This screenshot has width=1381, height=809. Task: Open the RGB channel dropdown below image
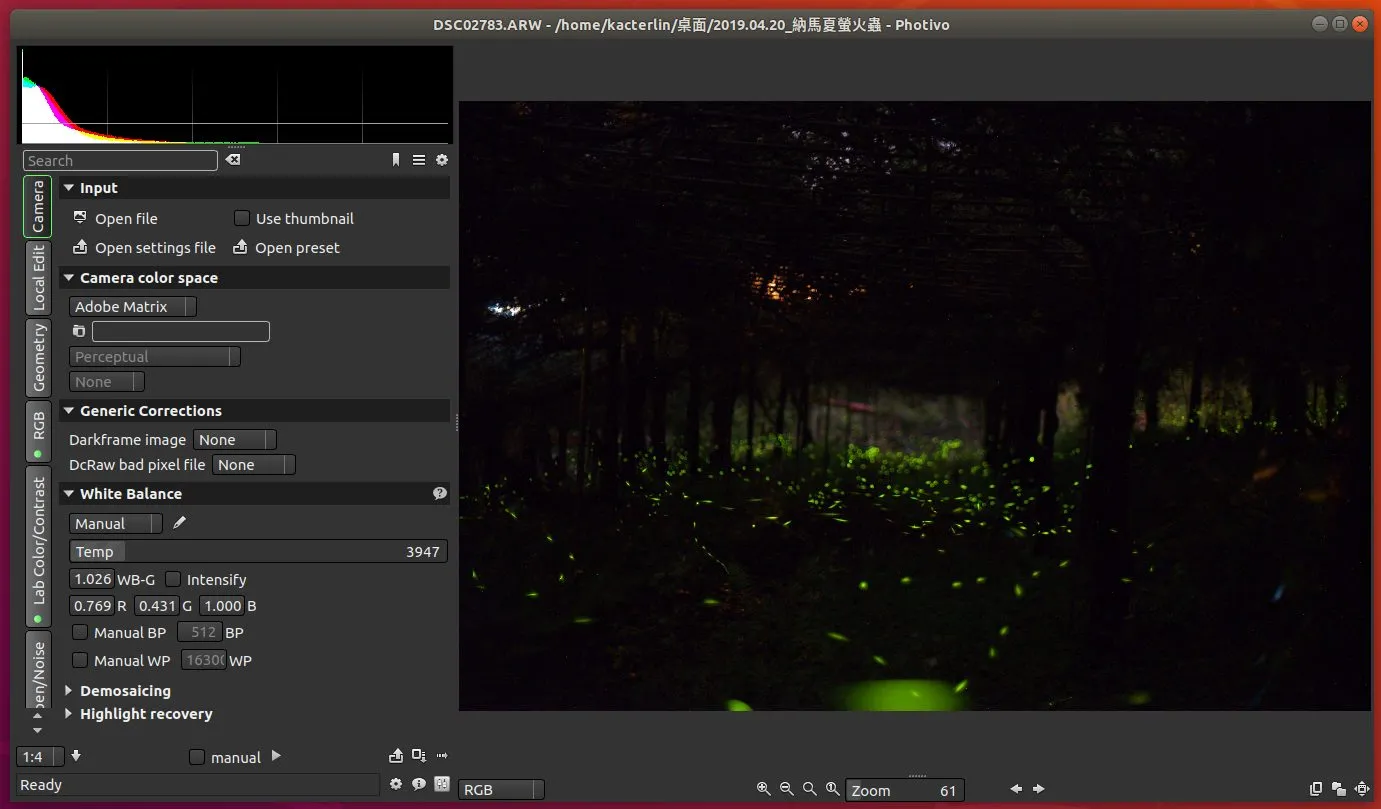(501, 789)
